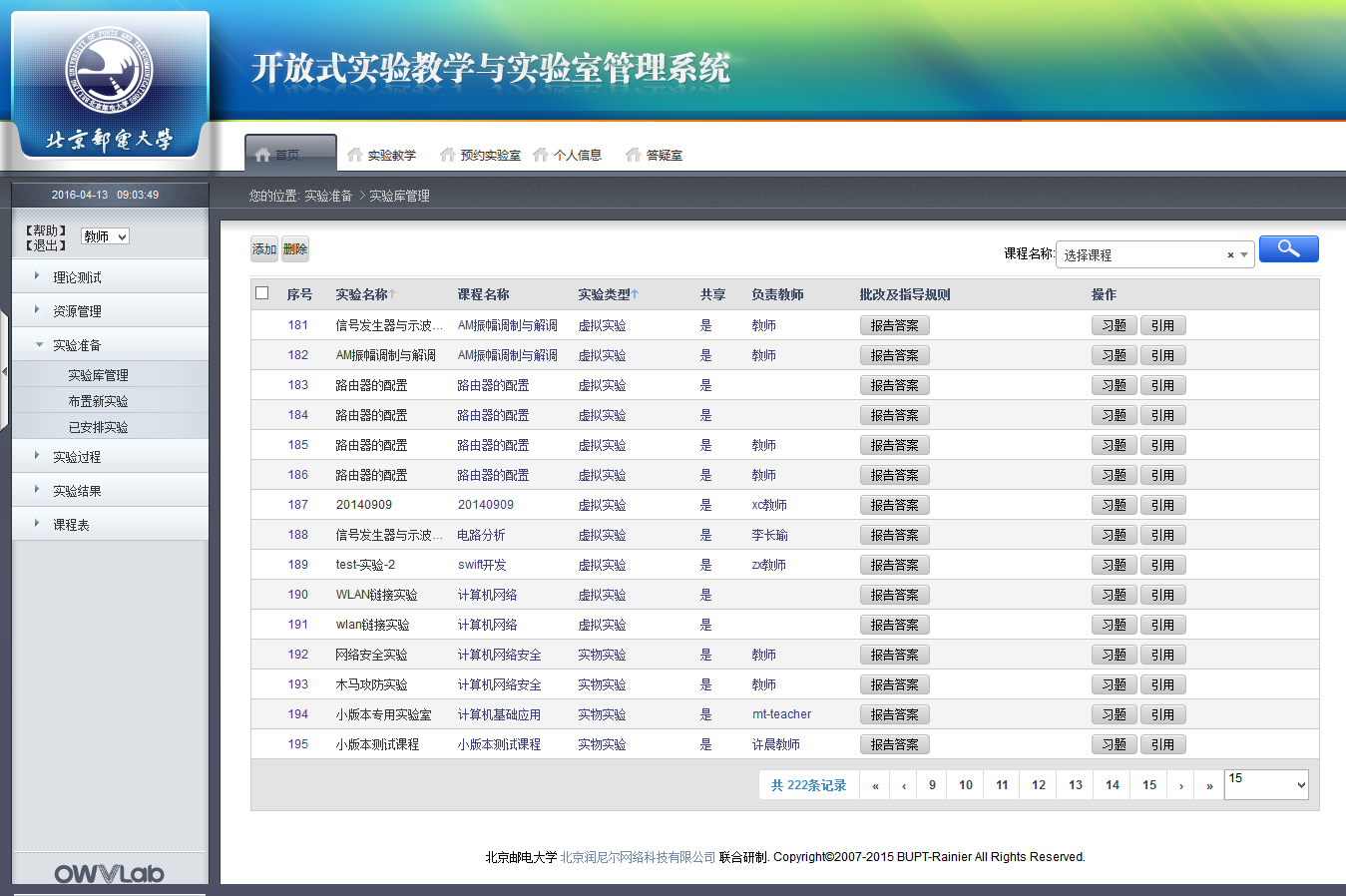
Task: Expand the 理论测试 sidebar section
Action: point(77,277)
